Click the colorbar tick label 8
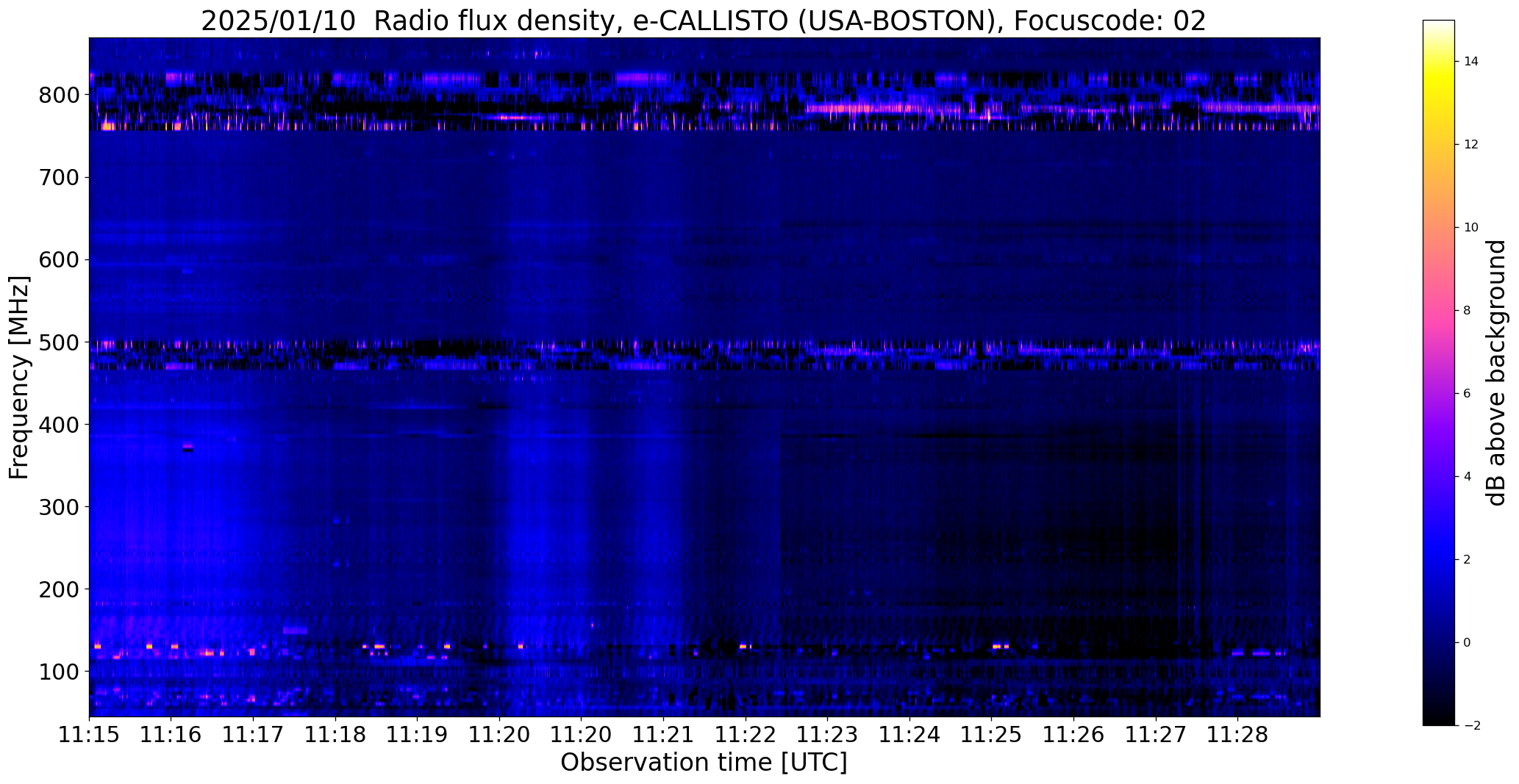Screen dimensions: 1519x784 [x=1467, y=311]
